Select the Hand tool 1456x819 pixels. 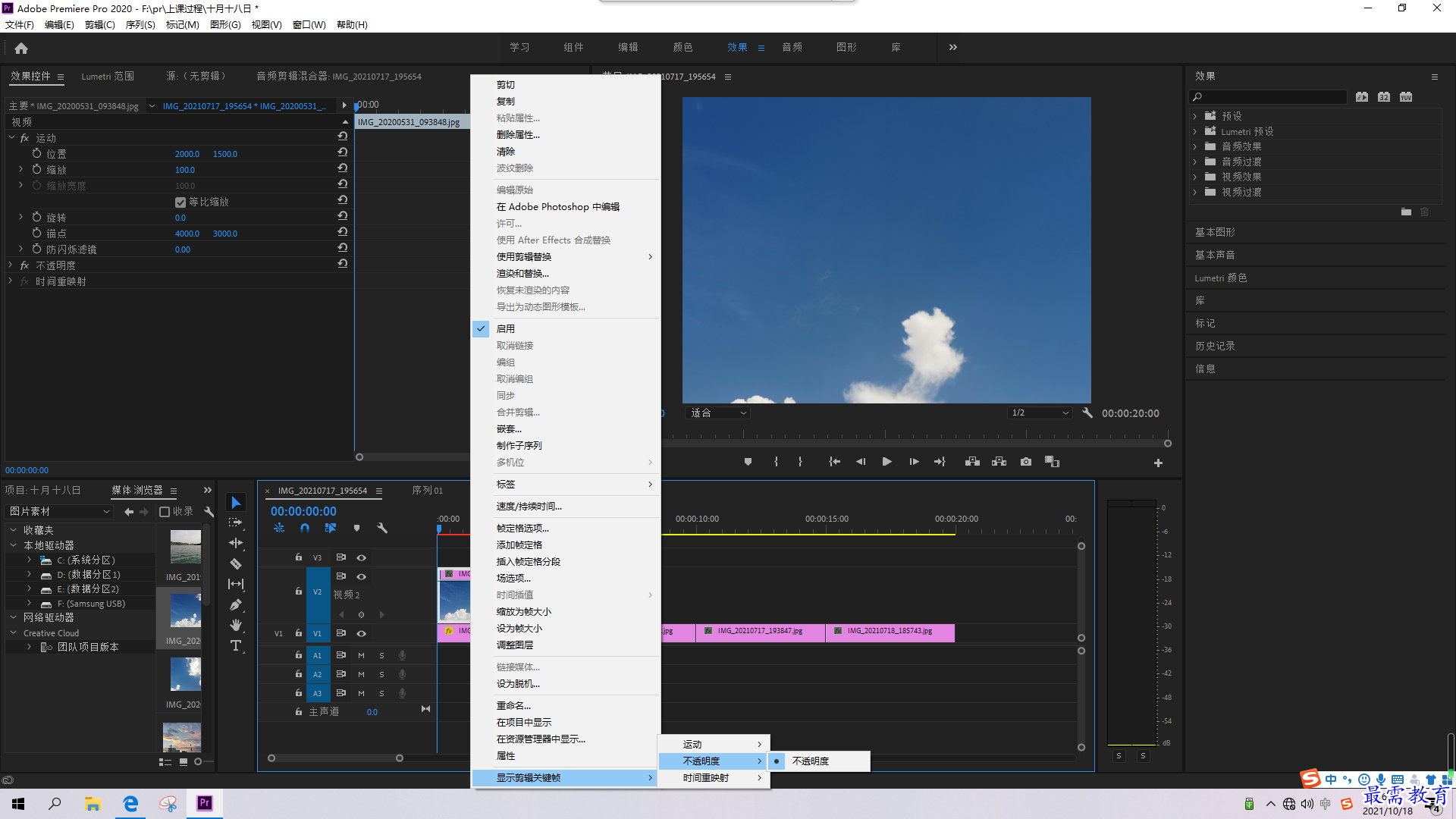point(236,625)
